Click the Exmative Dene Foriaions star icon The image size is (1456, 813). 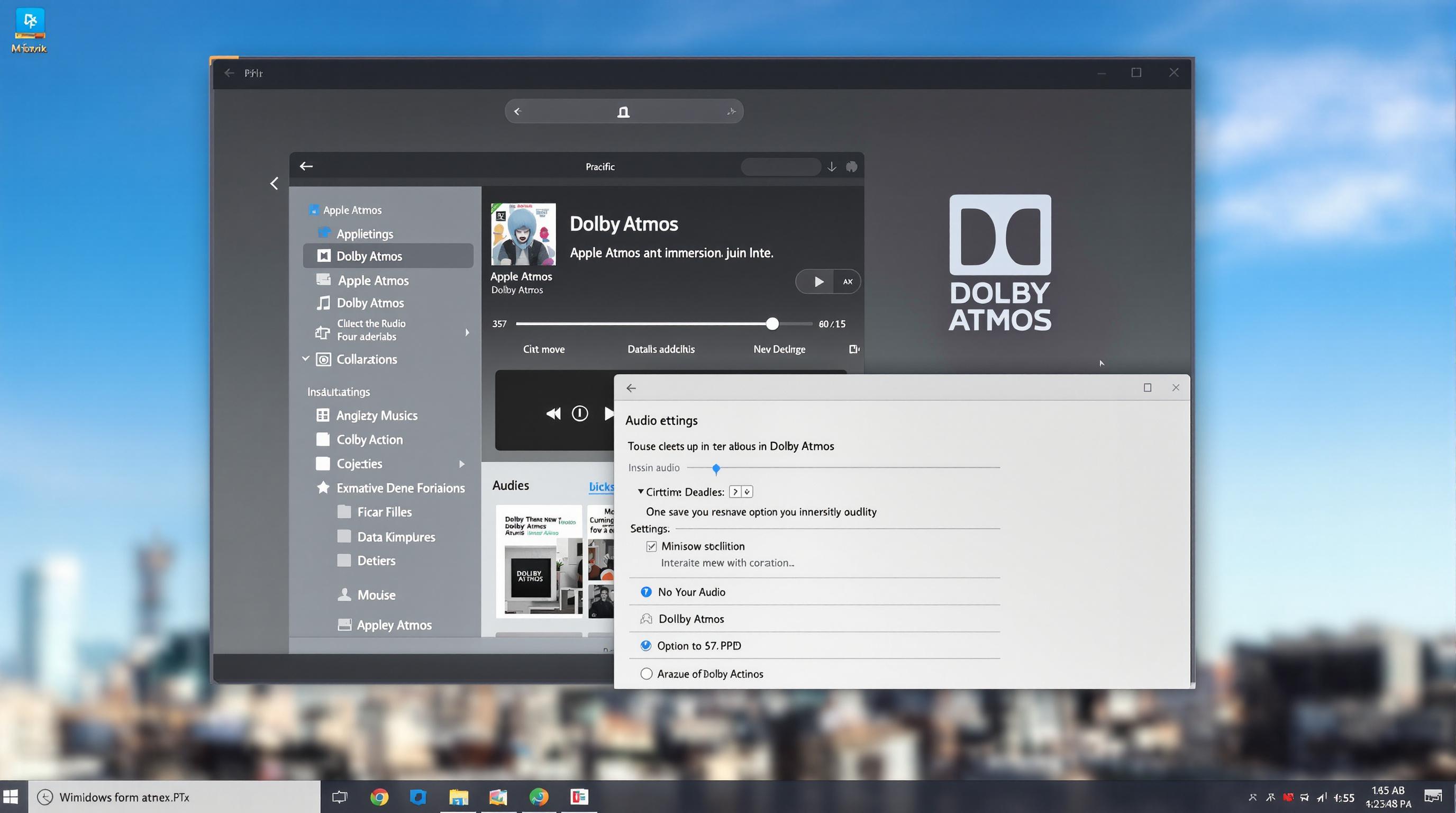[x=323, y=487]
